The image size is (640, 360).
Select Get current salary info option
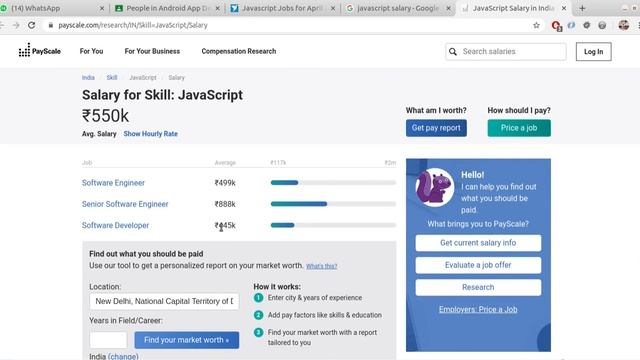[x=478, y=243]
